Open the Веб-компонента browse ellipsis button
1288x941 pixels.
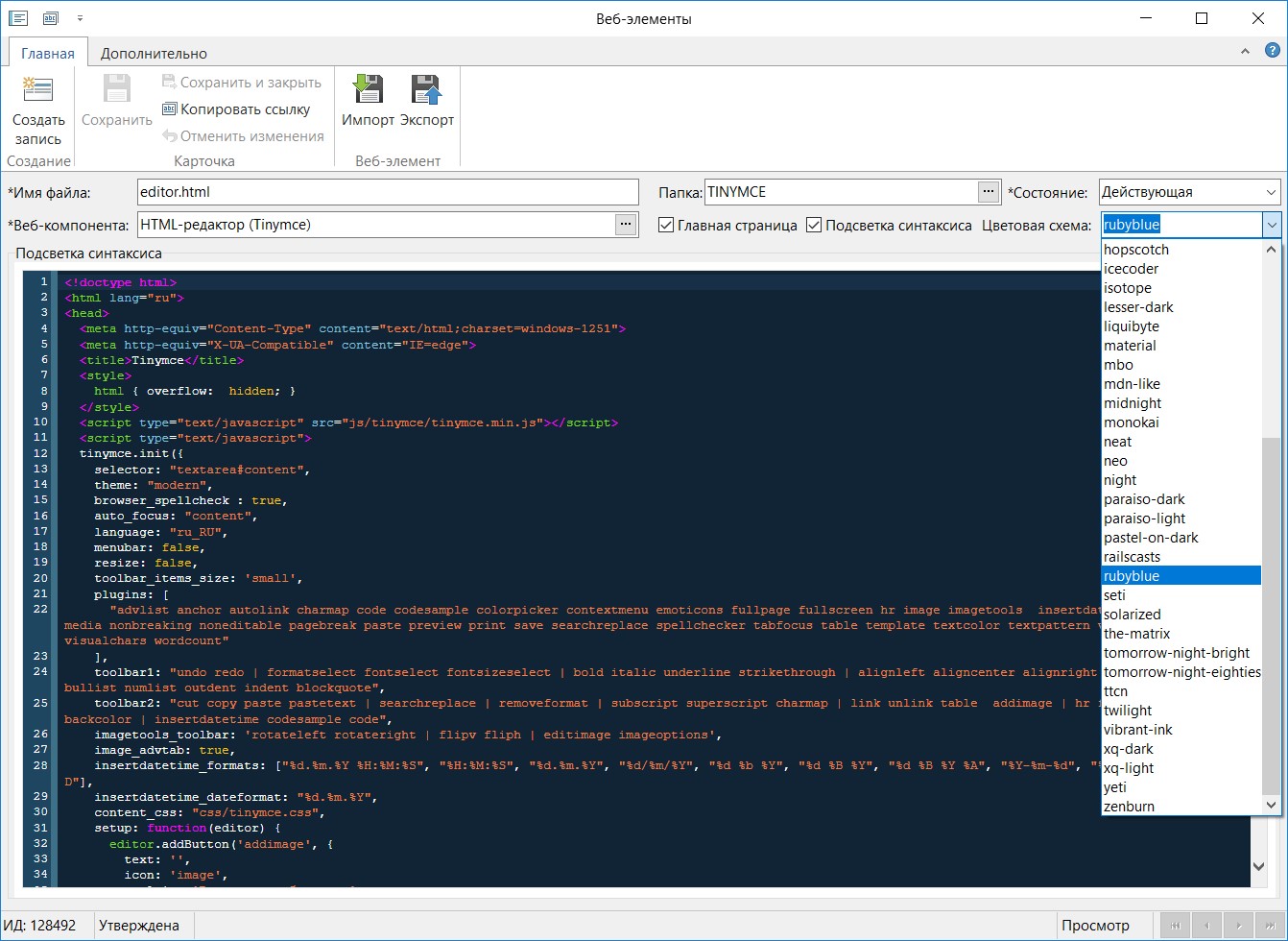[626, 225]
